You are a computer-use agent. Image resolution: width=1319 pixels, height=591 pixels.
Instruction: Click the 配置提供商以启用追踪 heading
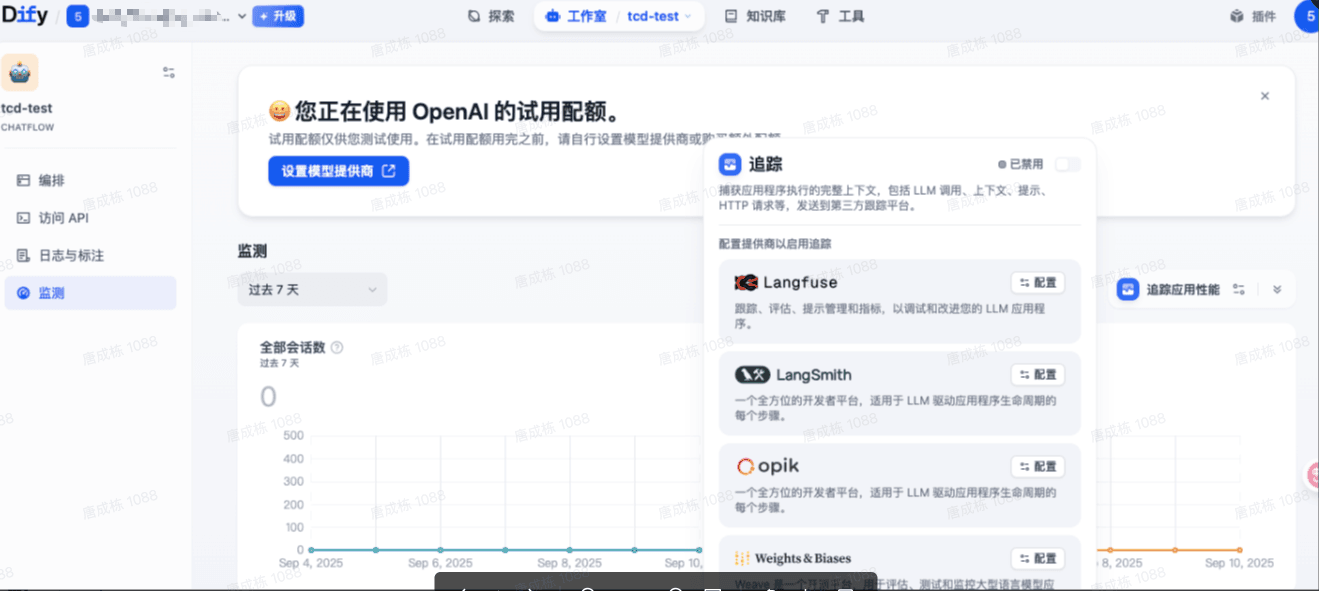(775, 244)
